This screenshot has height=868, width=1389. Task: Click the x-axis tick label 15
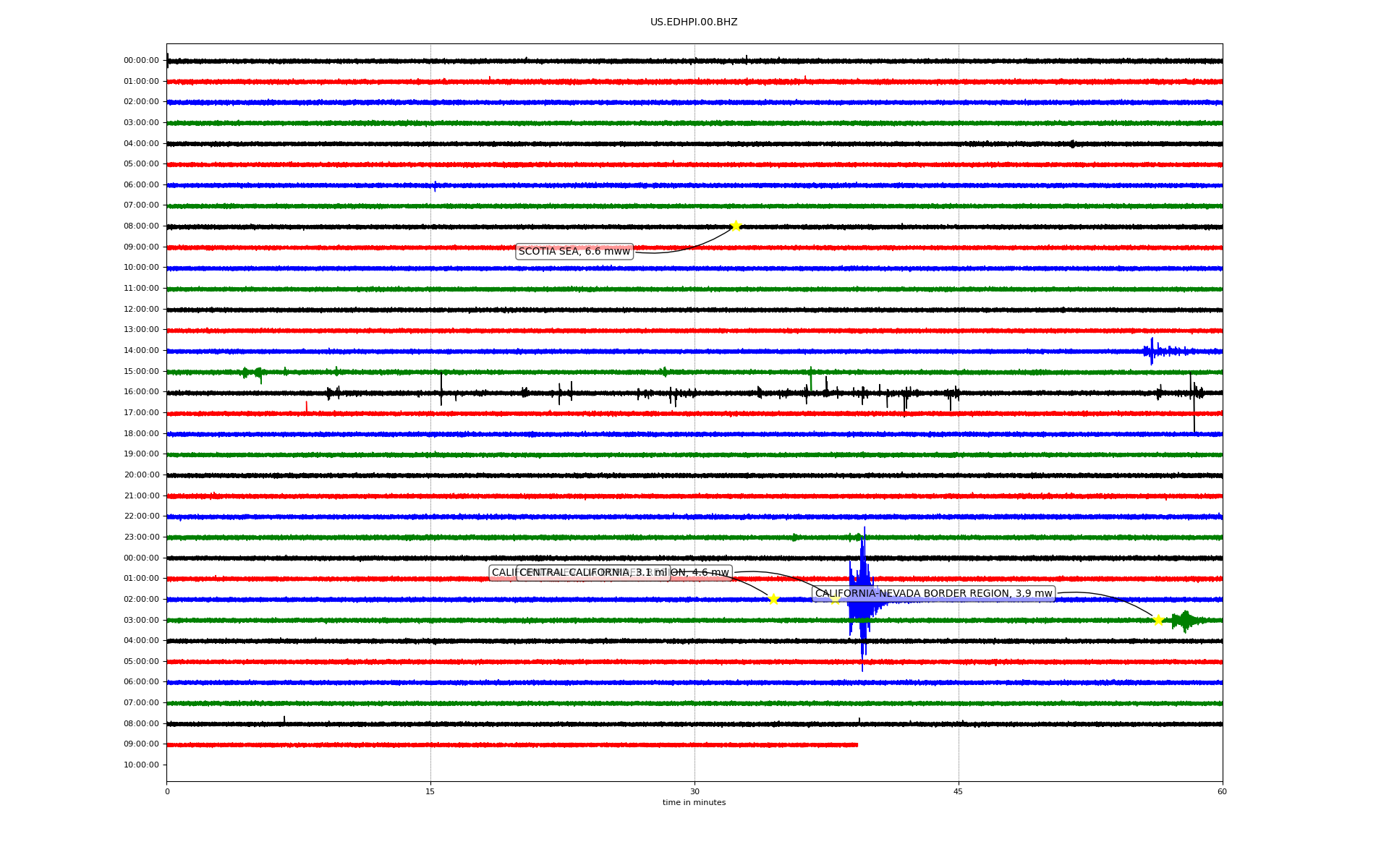click(430, 791)
